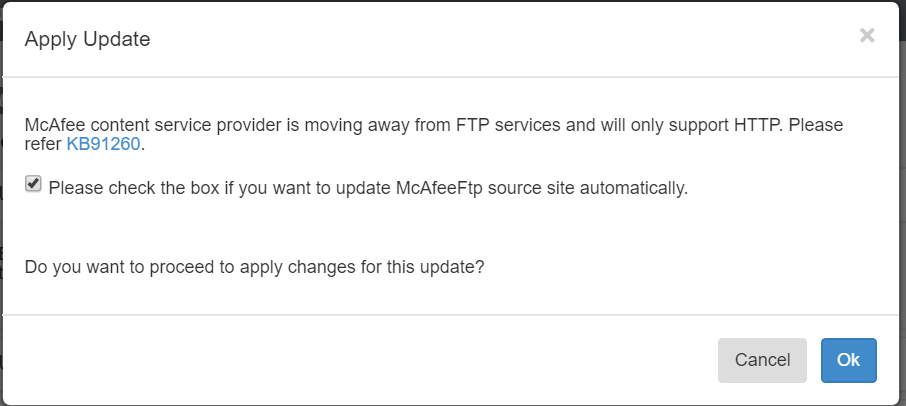Toggle automatic McAfeeFtp source site update
This screenshot has height=406, width=906.
34,184
